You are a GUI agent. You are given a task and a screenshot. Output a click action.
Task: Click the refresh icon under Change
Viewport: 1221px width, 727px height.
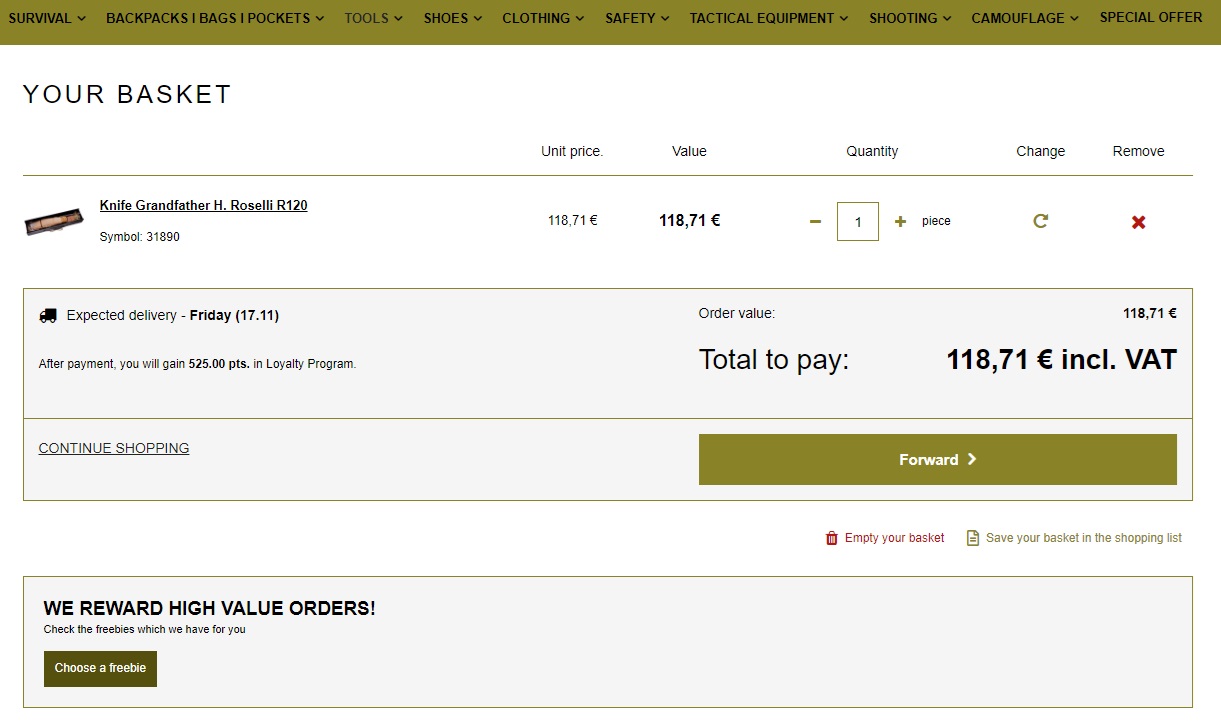click(x=1040, y=221)
